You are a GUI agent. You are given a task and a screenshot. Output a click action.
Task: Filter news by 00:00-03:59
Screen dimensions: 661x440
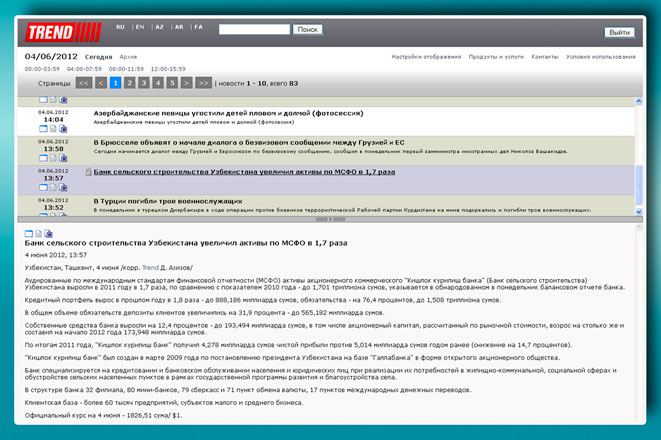42,69
